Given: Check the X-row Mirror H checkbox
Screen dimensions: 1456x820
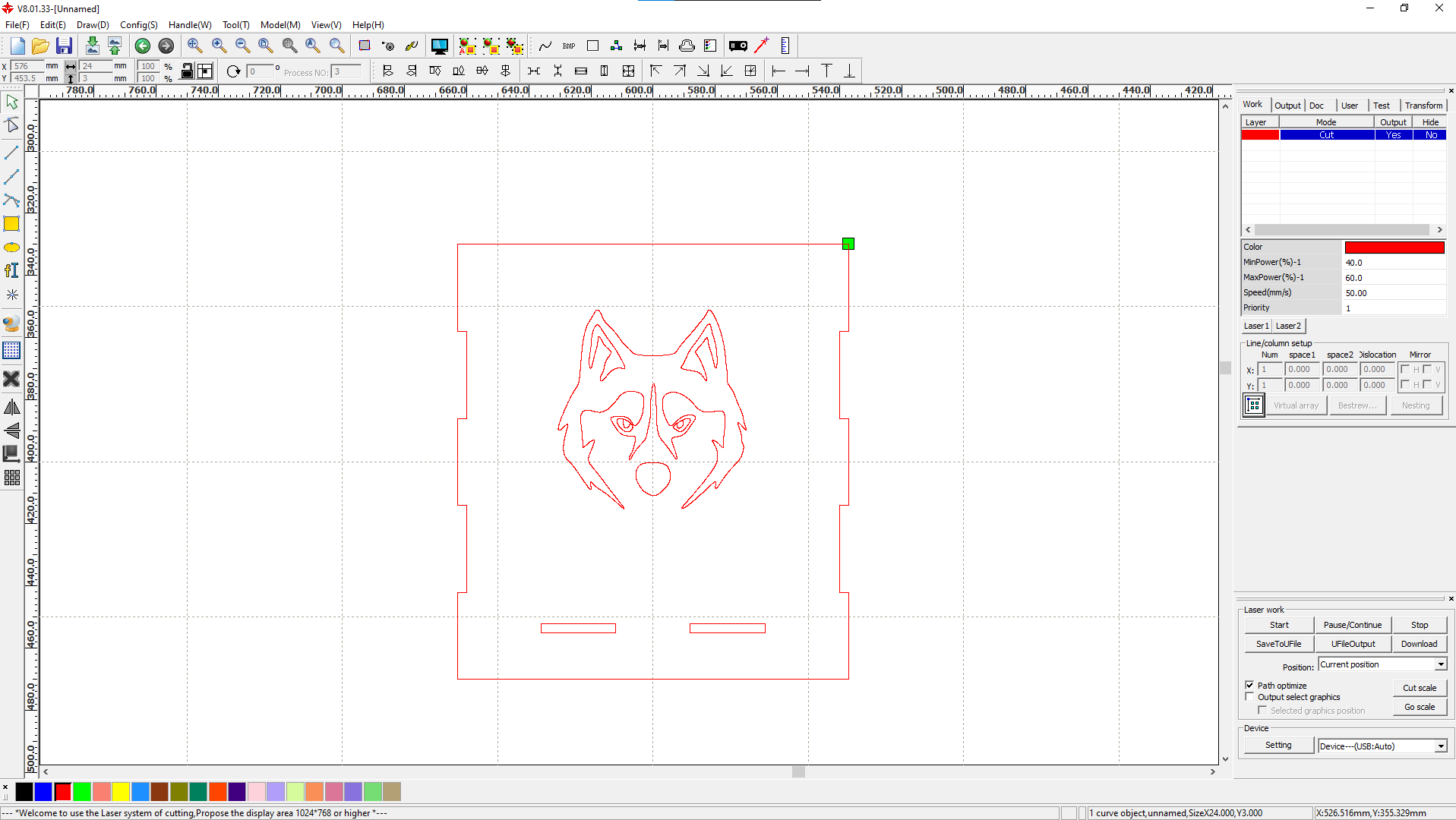Looking at the screenshot, I should pyautogui.click(x=1405, y=370).
